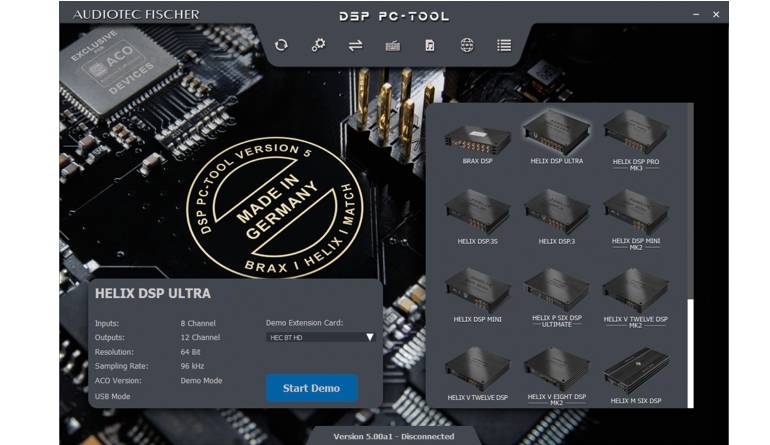Choose the HELIX DSP PRO MK3 device
The width and height of the screenshot is (770, 445).
(x=635, y=140)
